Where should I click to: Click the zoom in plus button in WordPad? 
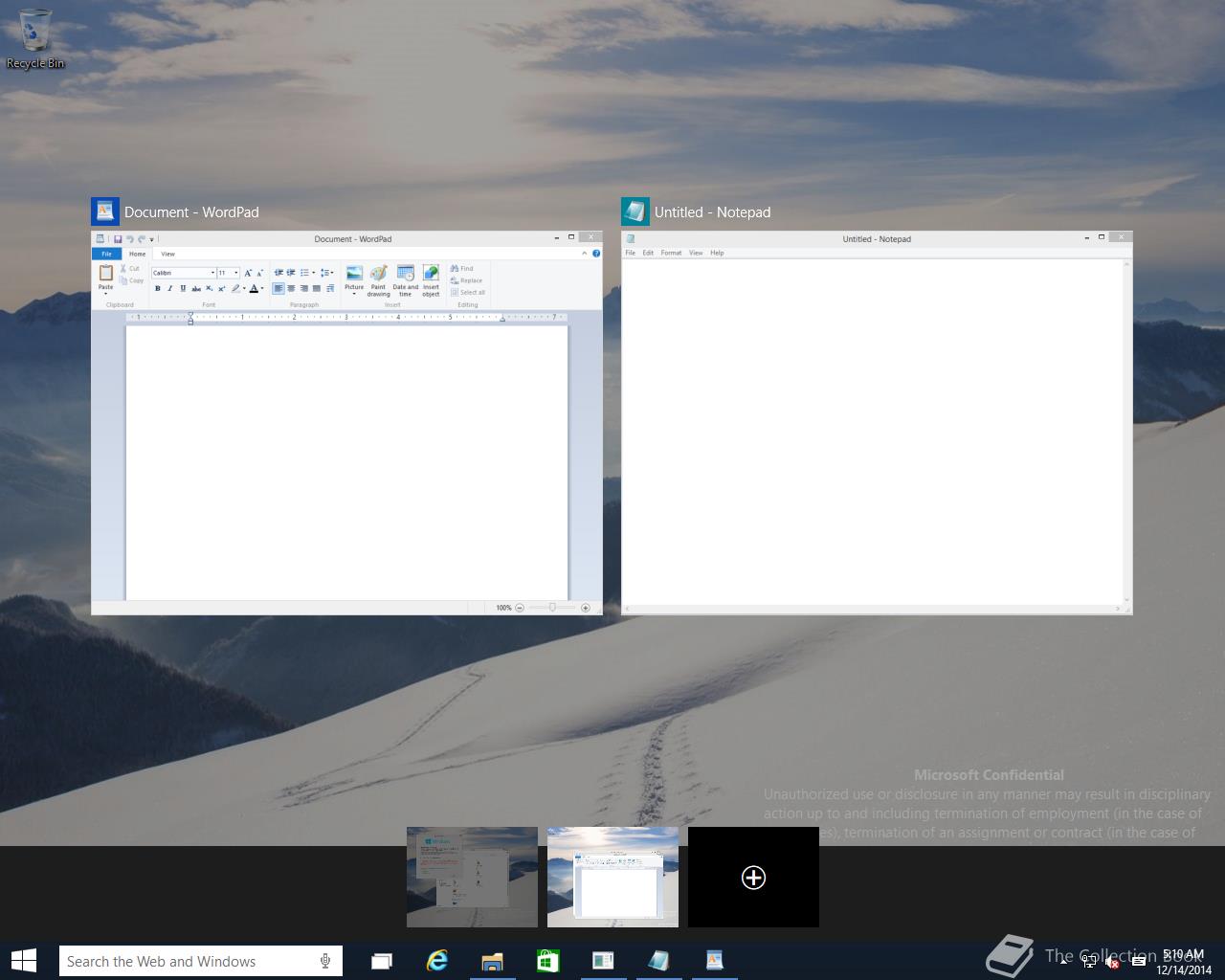point(586,608)
